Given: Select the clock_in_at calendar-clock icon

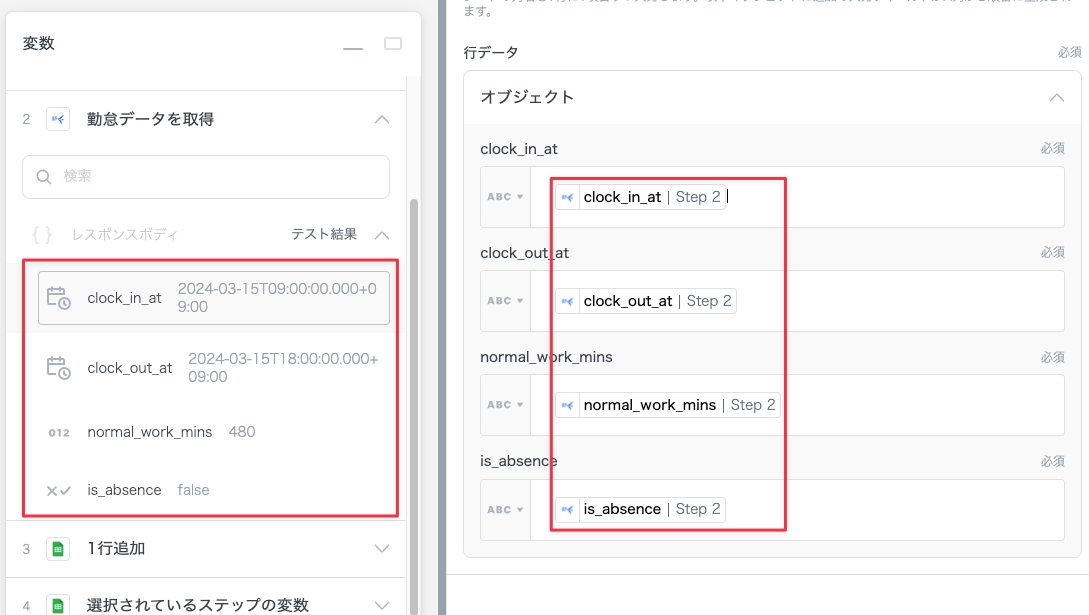Looking at the screenshot, I should tap(59, 298).
